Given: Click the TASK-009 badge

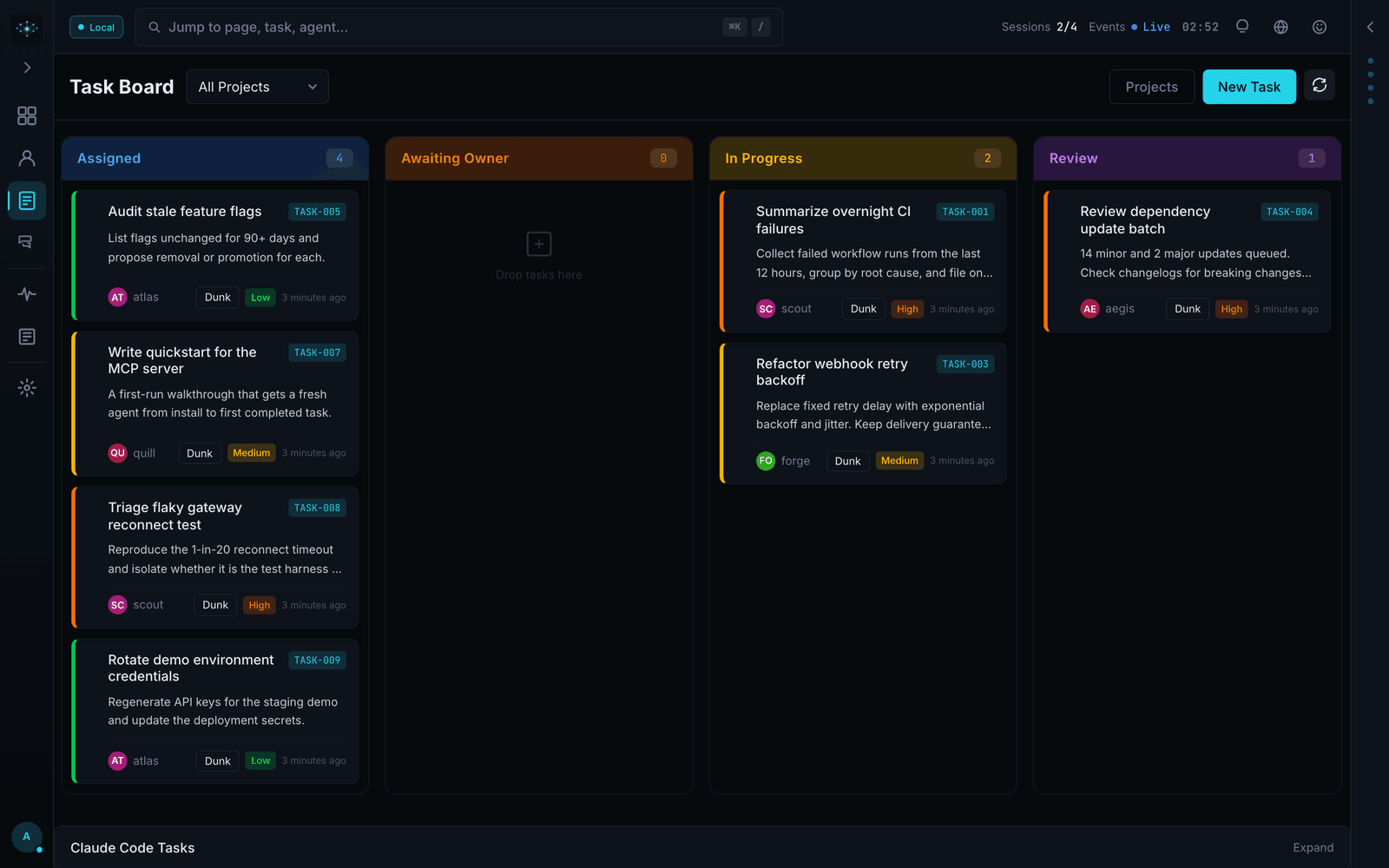Looking at the screenshot, I should pos(317,661).
